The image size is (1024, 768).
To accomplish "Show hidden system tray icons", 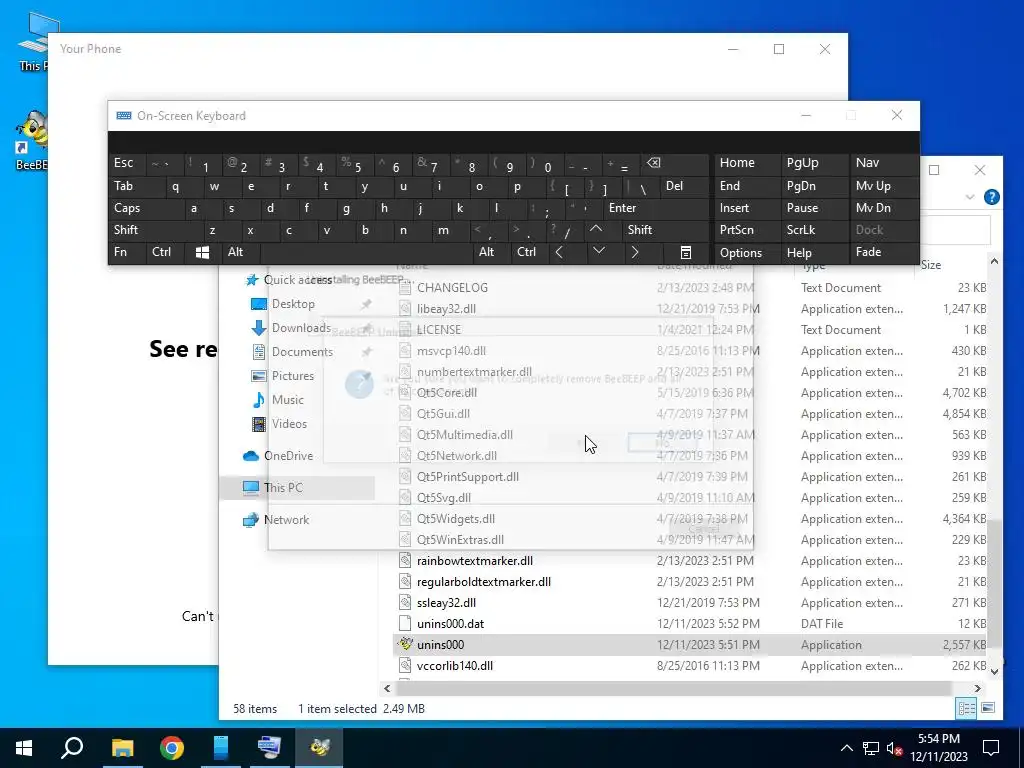I will pyautogui.click(x=846, y=748).
